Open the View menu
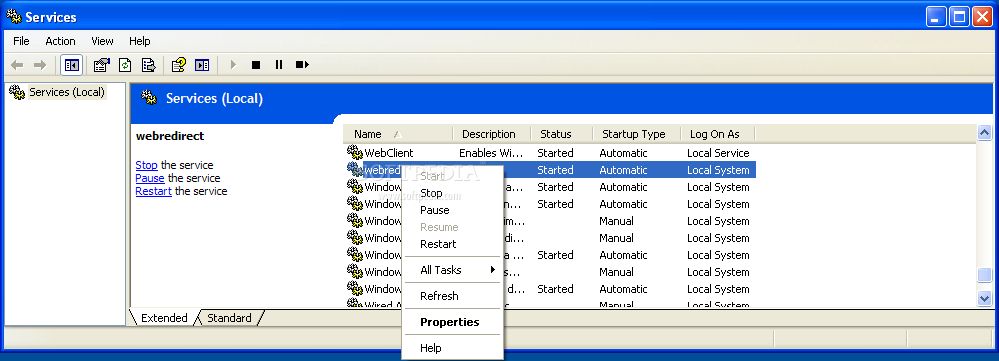999x361 pixels. [x=102, y=41]
